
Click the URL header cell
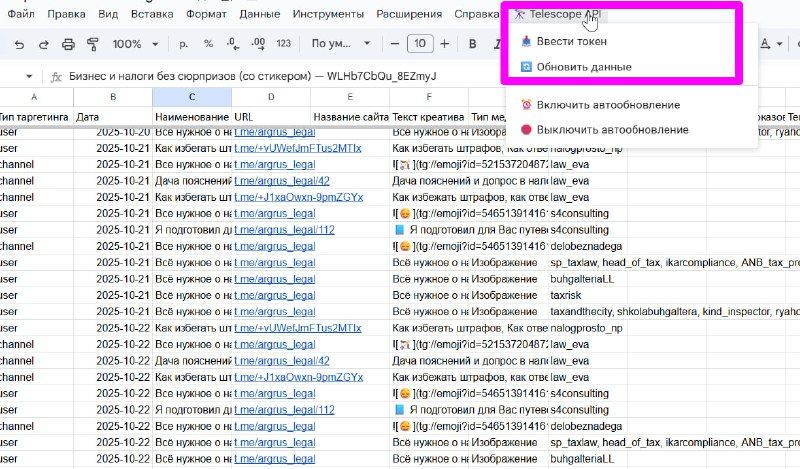pyautogui.click(x=271, y=117)
